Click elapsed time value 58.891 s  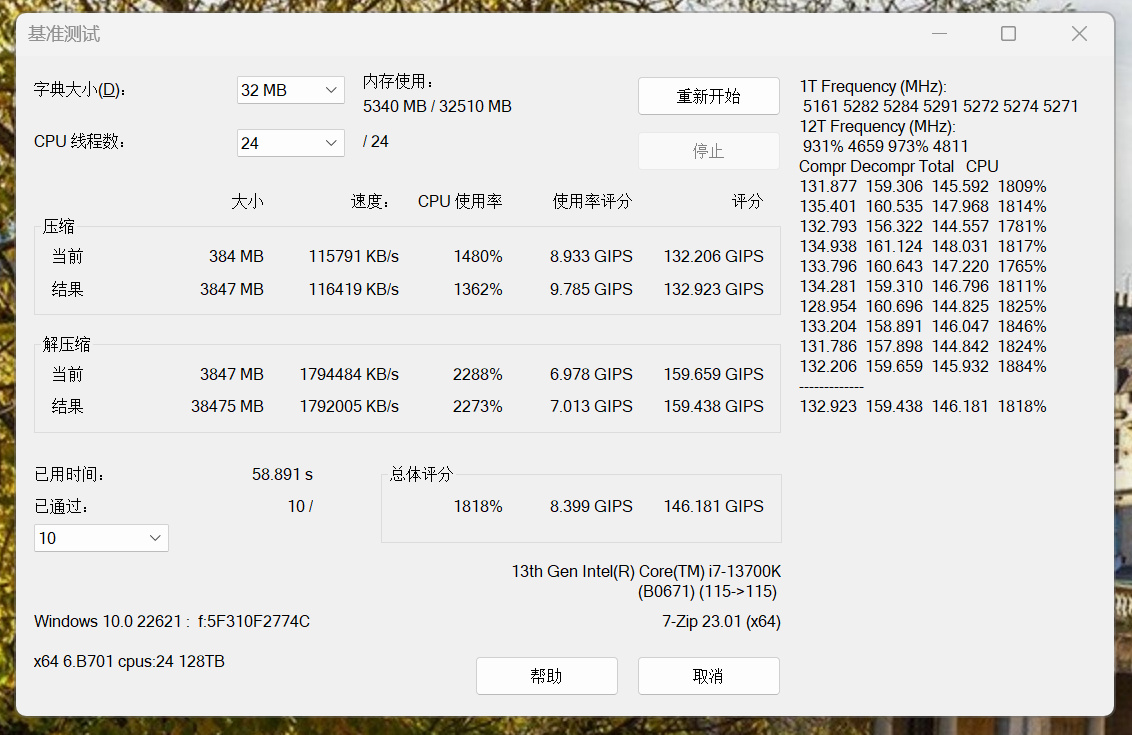(282, 474)
